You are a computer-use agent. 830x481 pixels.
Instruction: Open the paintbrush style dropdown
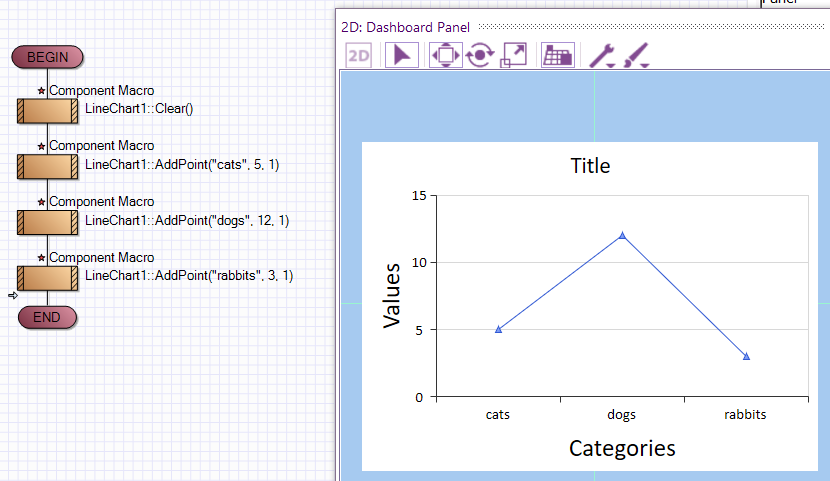pyautogui.click(x=636, y=56)
